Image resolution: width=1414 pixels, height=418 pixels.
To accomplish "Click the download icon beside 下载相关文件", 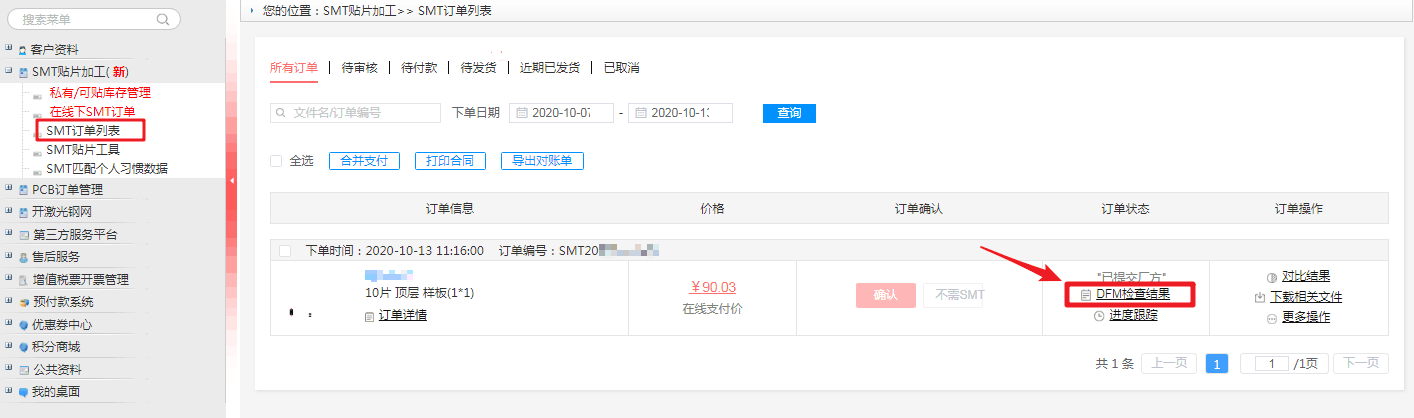I will point(1259,297).
